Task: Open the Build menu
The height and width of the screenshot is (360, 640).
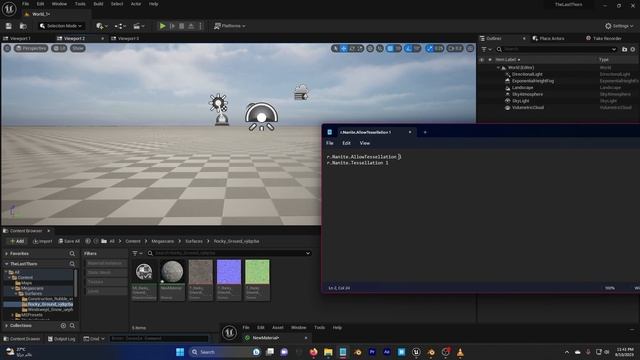Action: point(98,4)
